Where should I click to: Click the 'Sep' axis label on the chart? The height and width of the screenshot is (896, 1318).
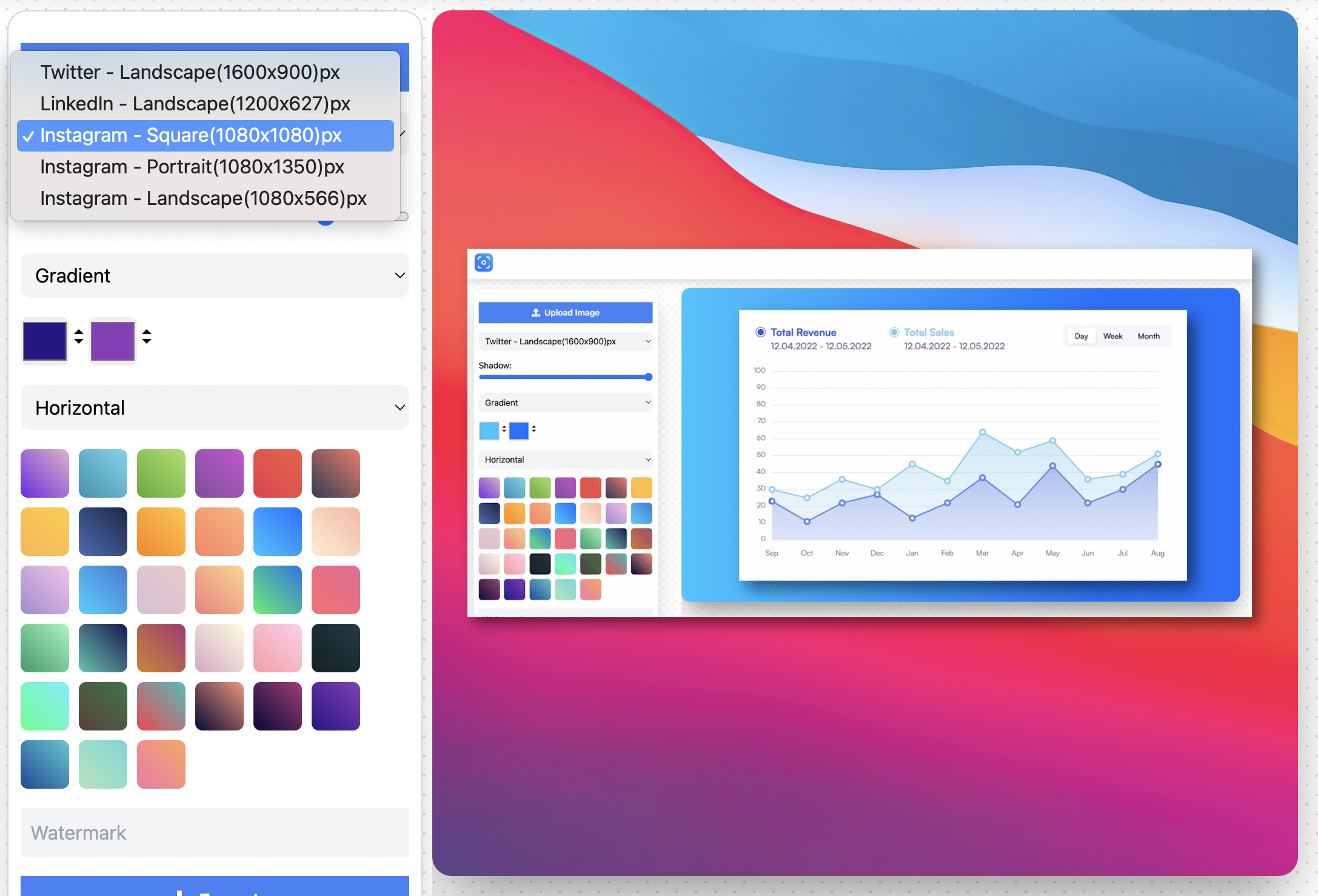click(x=772, y=553)
